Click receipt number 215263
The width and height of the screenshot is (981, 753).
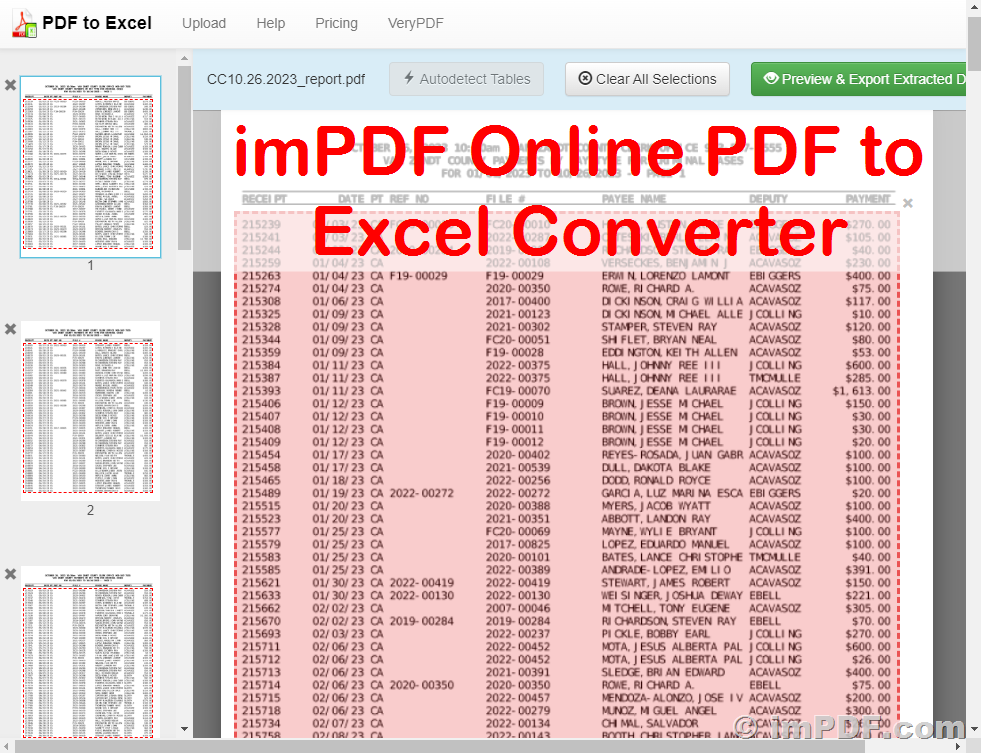(x=262, y=276)
